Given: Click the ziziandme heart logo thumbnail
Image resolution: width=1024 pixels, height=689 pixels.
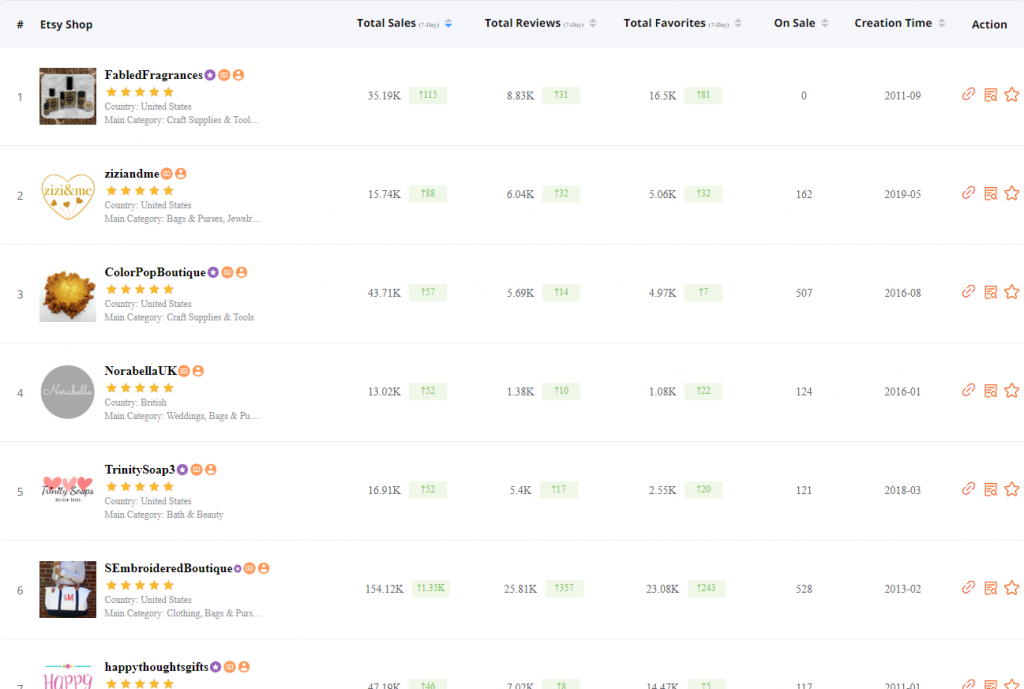Looking at the screenshot, I should pos(68,194).
